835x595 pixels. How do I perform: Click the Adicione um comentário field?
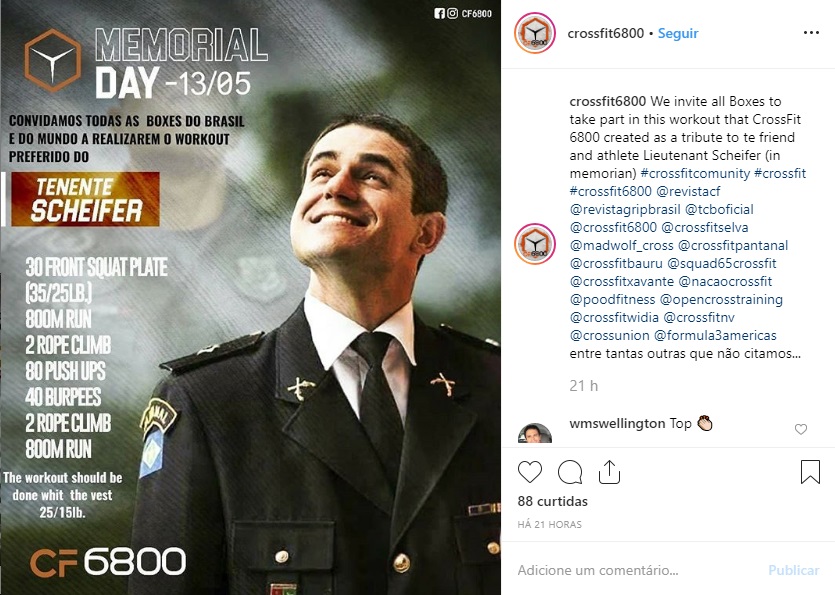[x=639, y=570]
